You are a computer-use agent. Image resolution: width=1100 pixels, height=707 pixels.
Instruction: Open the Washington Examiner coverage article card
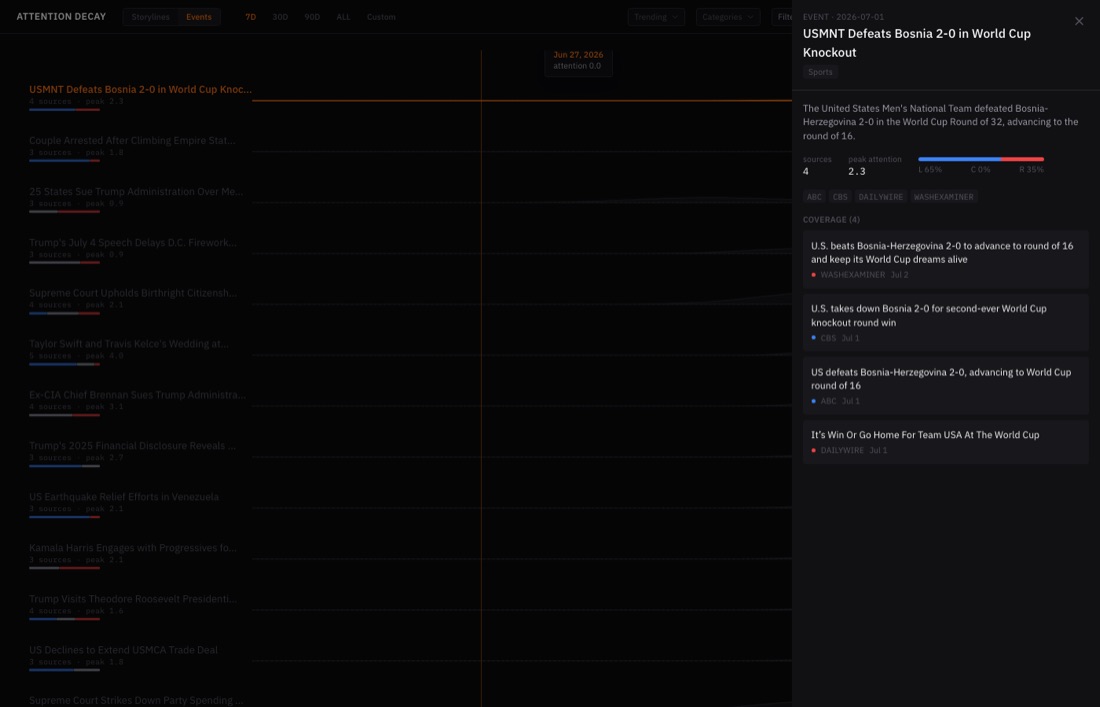coord(946,260)
